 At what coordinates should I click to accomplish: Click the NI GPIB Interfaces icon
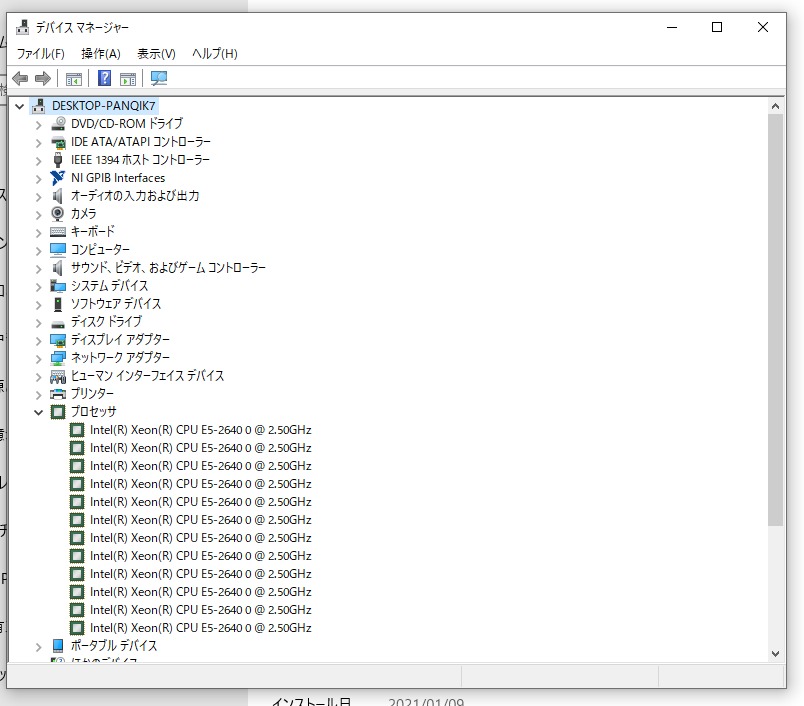coord(58,178)
